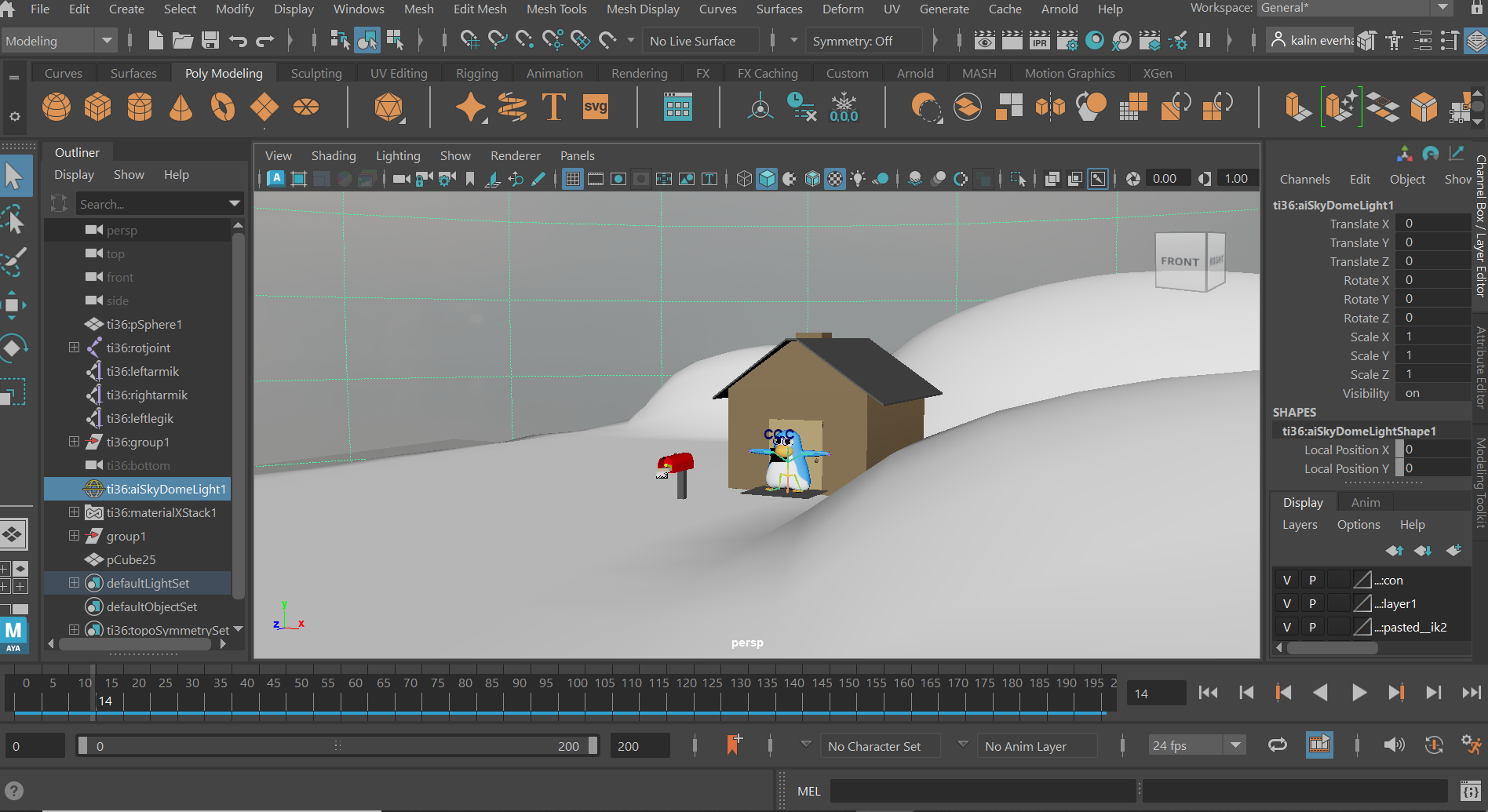Viewport: 1488px width, 812px height.
Task: Open the Workspace General dropdown
Action: [1355, 8]
